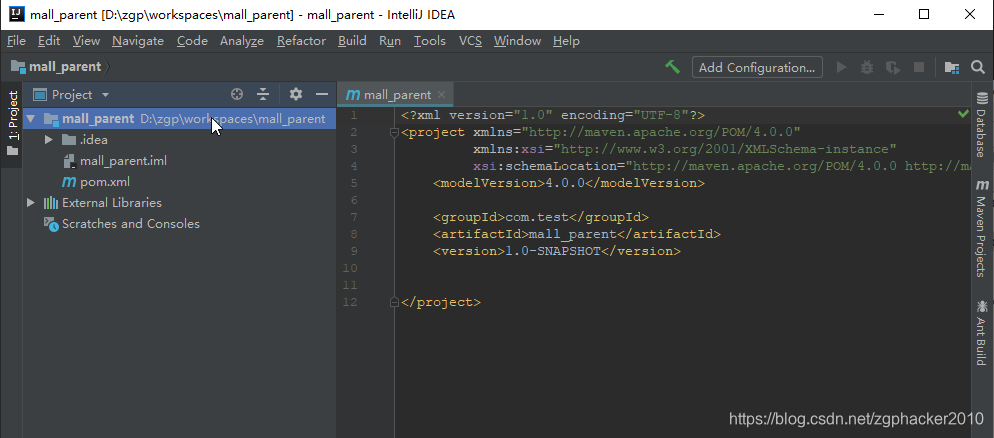Viewport: 994px width, 438px height.
Task: Open the Edit menu
Action: coord(49,41)
